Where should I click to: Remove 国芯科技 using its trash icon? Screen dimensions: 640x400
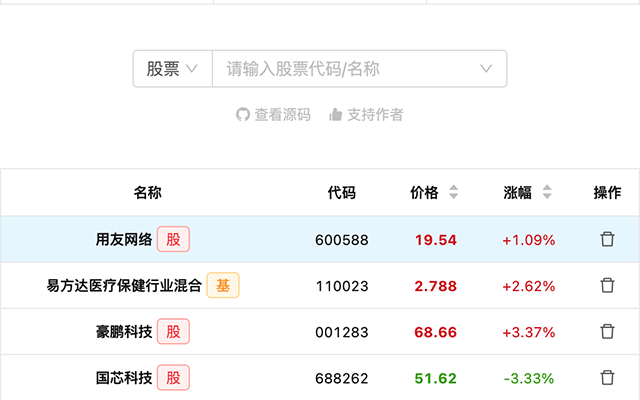(x=607, y=378)
